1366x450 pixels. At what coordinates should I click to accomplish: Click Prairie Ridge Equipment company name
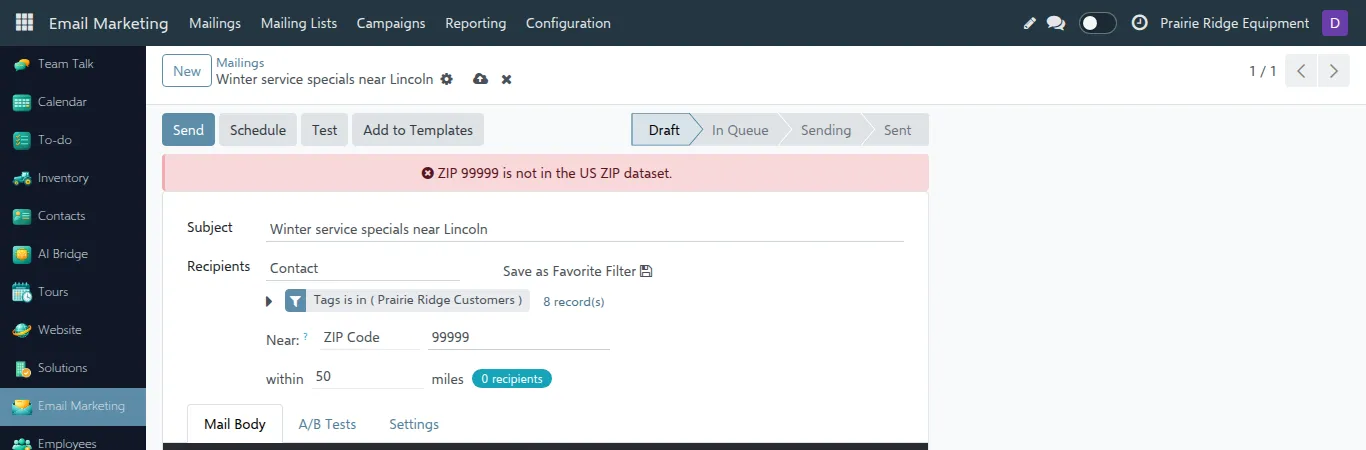tap(1234, 23)
